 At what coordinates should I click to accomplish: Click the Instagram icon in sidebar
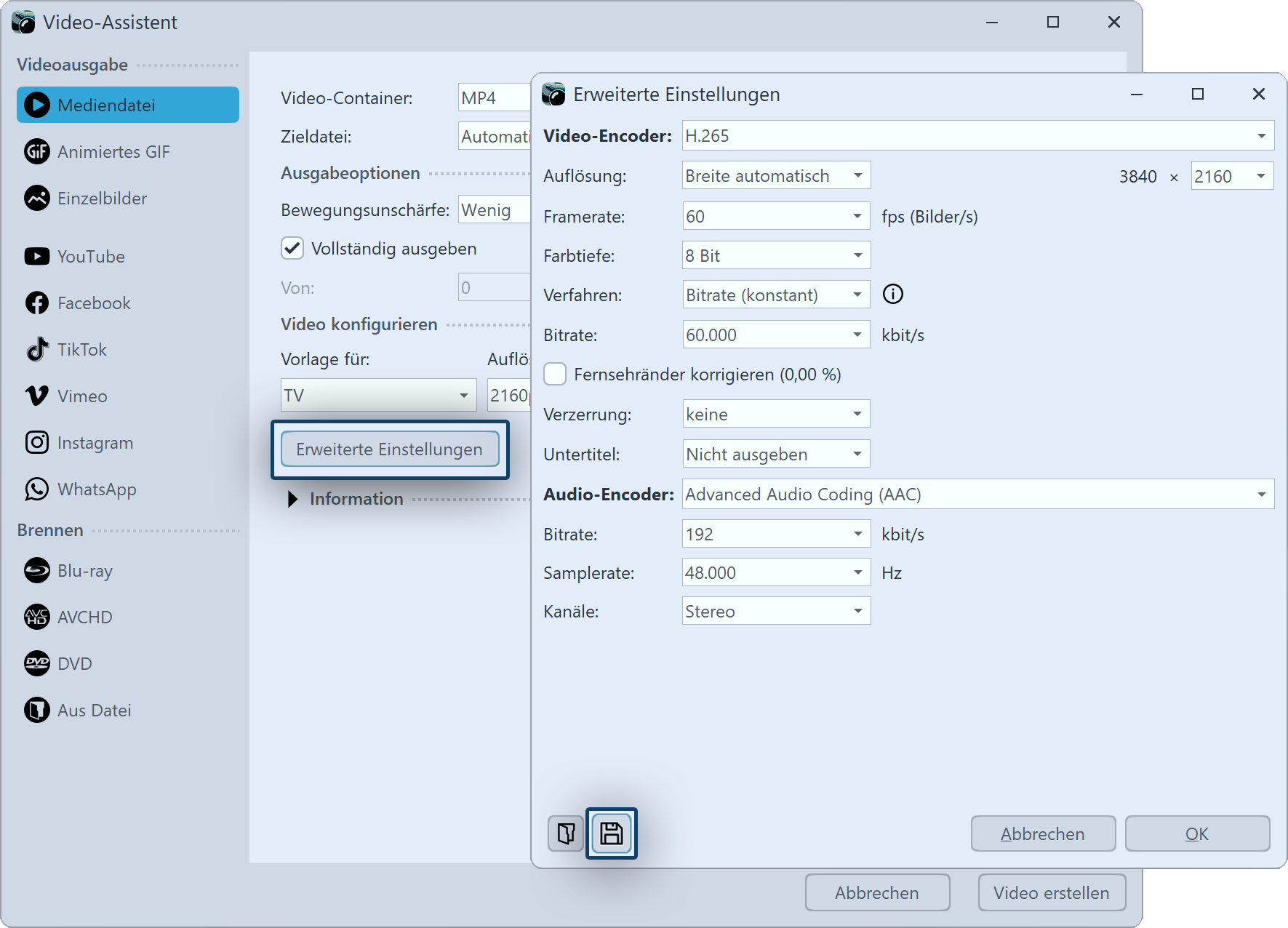point(36,443)
